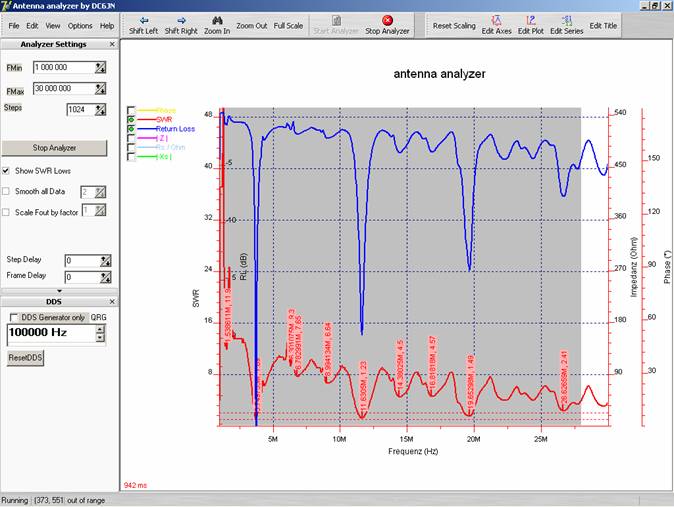
Task: Toggle the Return Loss series in legend
Action: (x=132, y=129)
